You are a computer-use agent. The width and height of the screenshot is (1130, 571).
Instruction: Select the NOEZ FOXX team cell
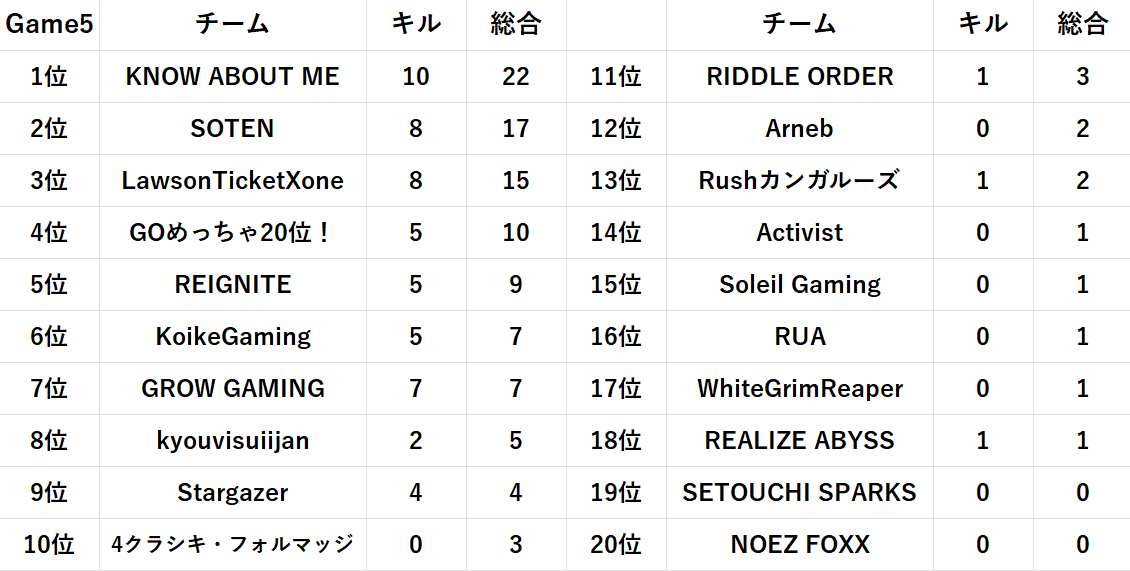799,545
